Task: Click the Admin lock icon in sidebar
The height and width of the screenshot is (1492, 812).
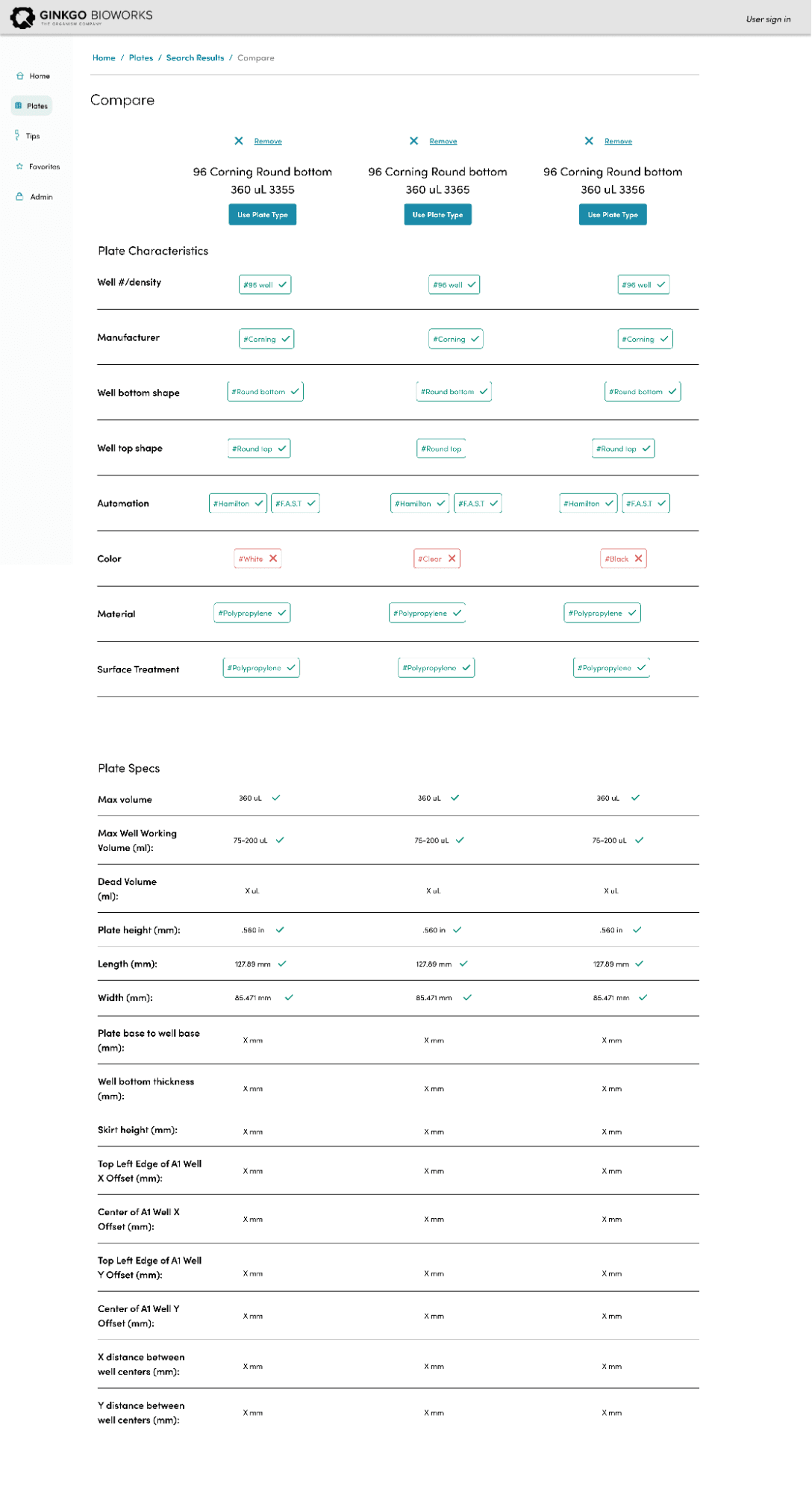Action: [19, 196]
